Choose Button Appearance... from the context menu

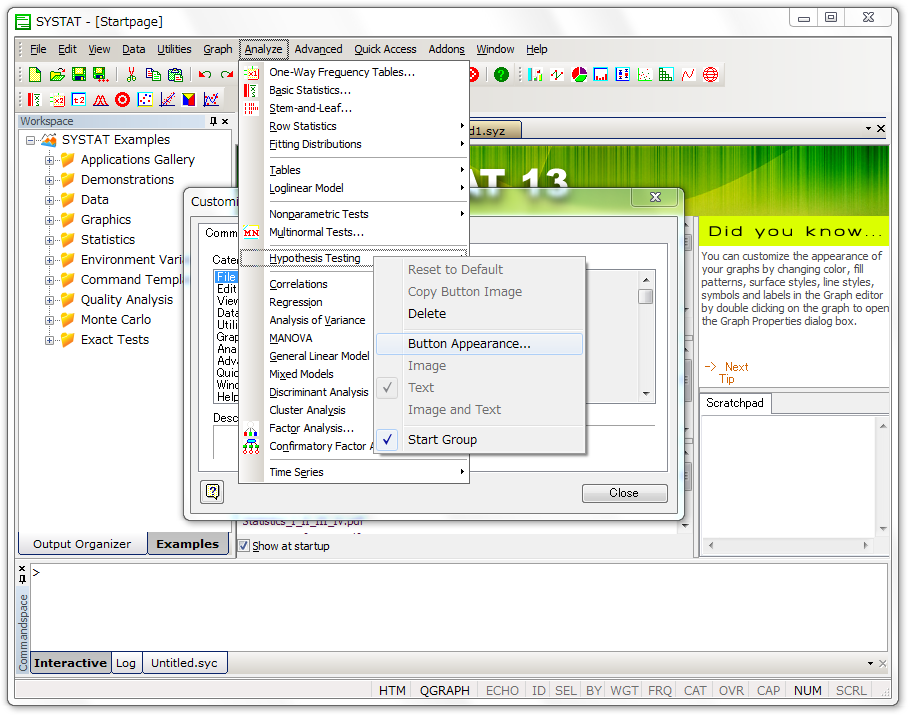(480, 344)
